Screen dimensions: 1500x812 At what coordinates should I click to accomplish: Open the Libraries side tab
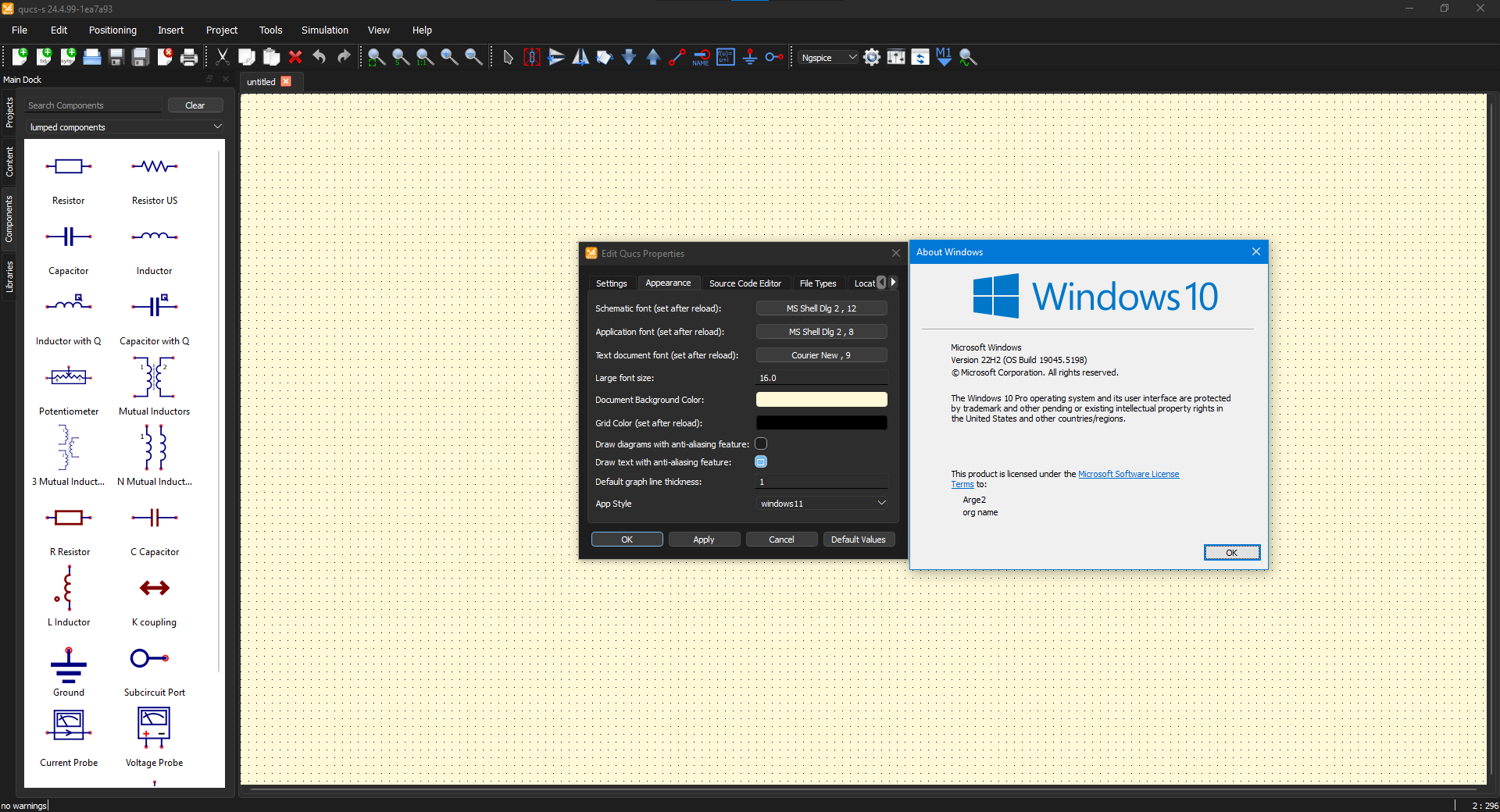click(9, 277)
